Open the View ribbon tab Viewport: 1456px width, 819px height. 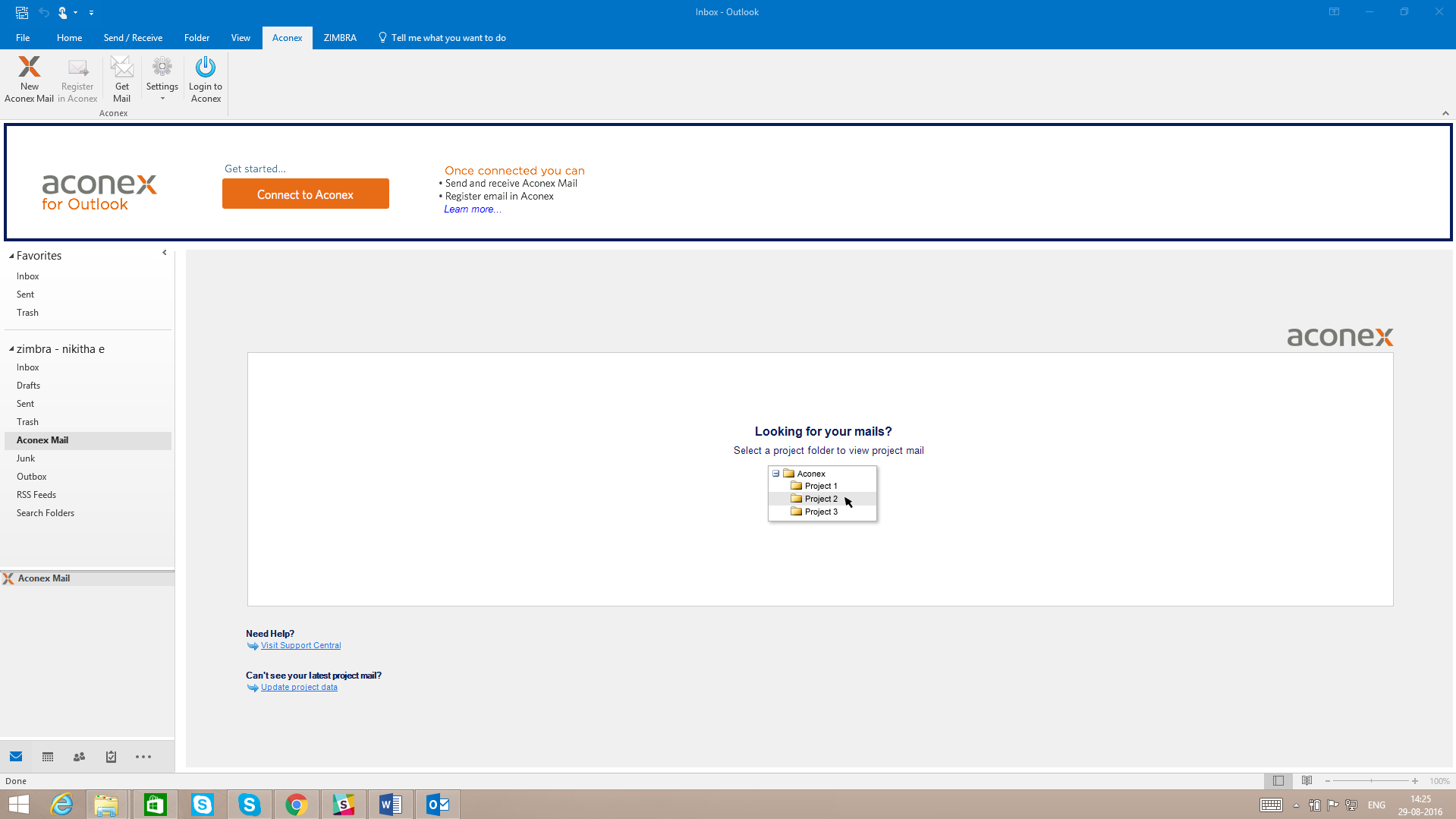241,38
